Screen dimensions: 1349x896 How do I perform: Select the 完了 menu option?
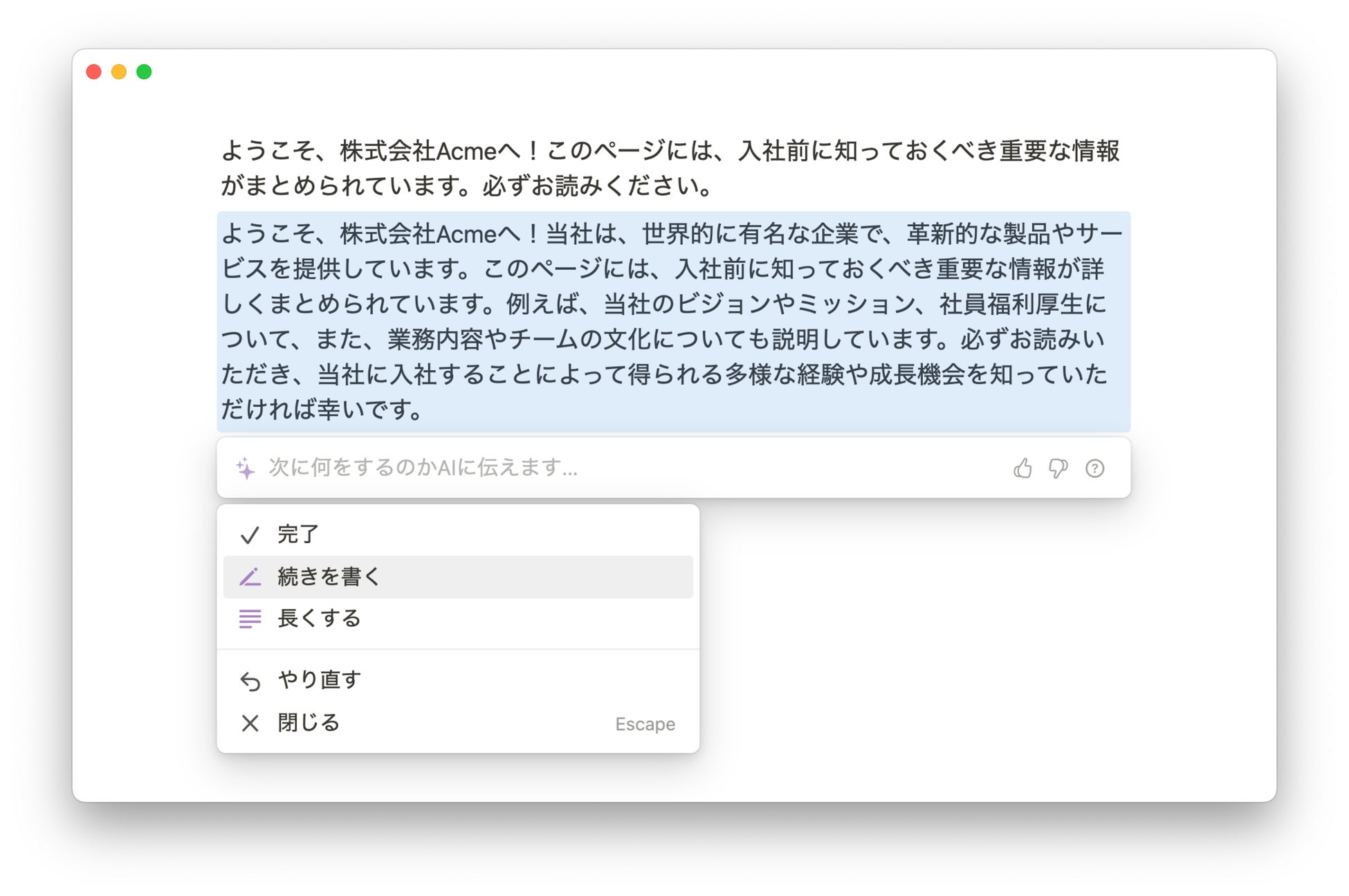[298, 534]
